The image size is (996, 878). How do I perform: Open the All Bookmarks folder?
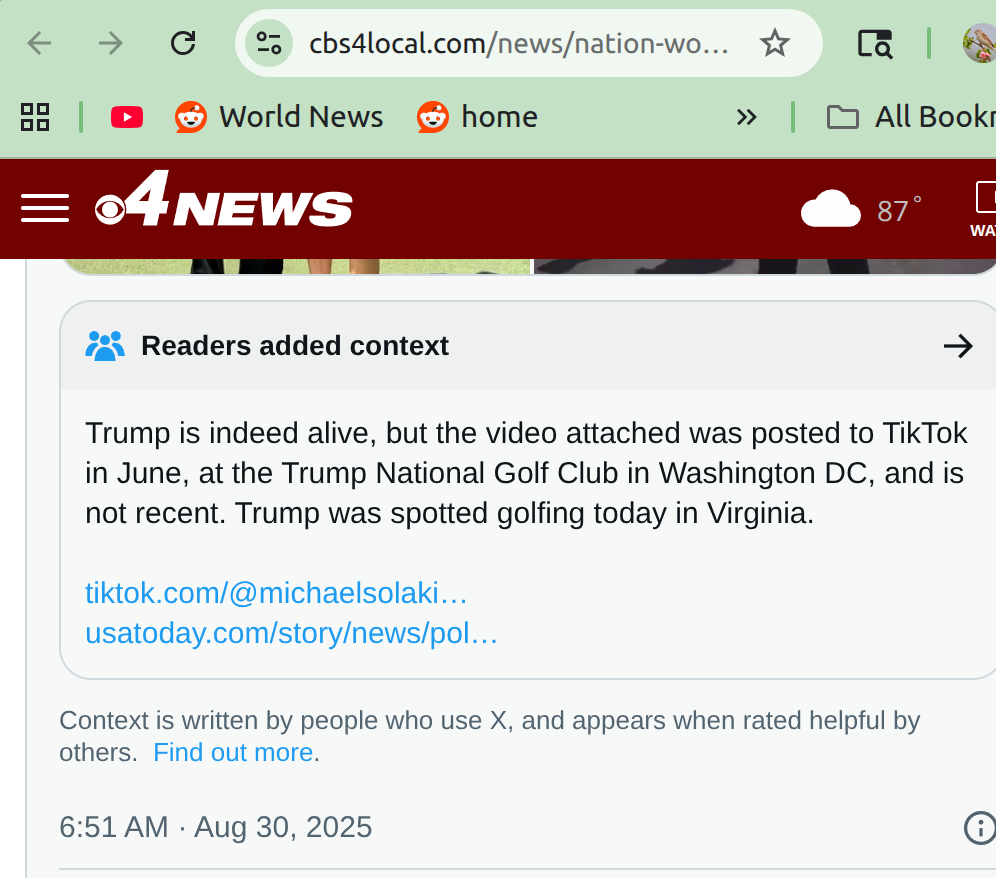tap(910, 117)
